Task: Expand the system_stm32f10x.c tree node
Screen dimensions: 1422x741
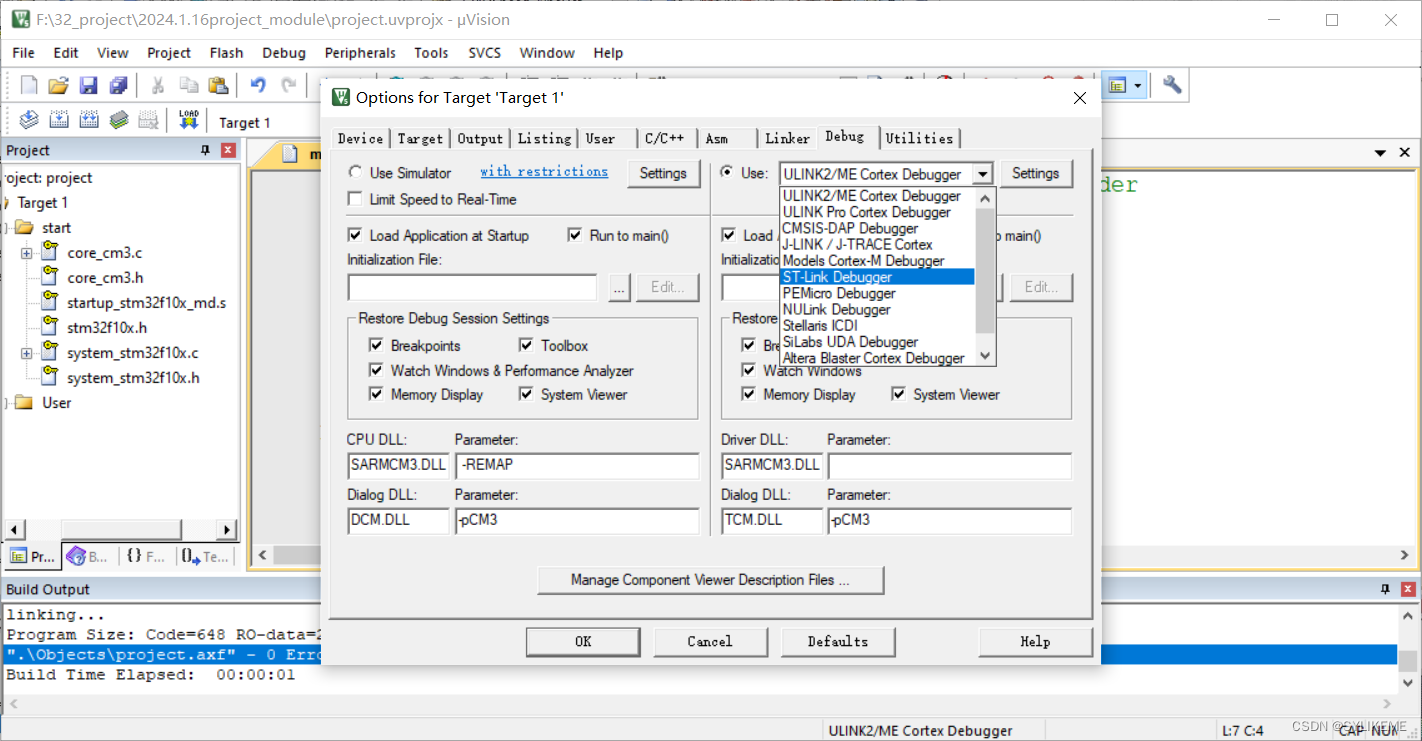Action: [x=27, y=353]
